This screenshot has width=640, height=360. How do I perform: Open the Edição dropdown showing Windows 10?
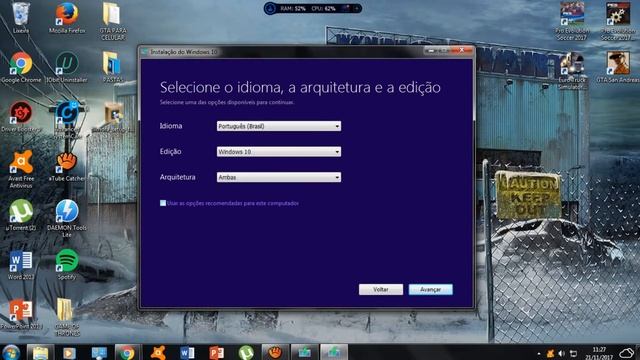[x=279, y=152]
